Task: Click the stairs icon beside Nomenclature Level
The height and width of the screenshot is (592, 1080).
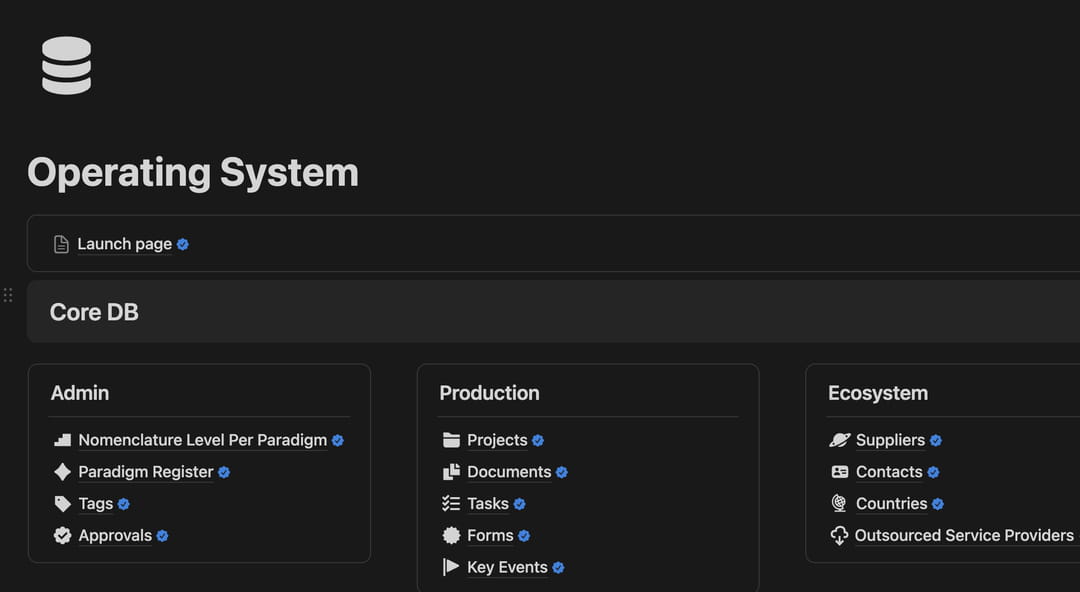Action: tap(63, 440)
